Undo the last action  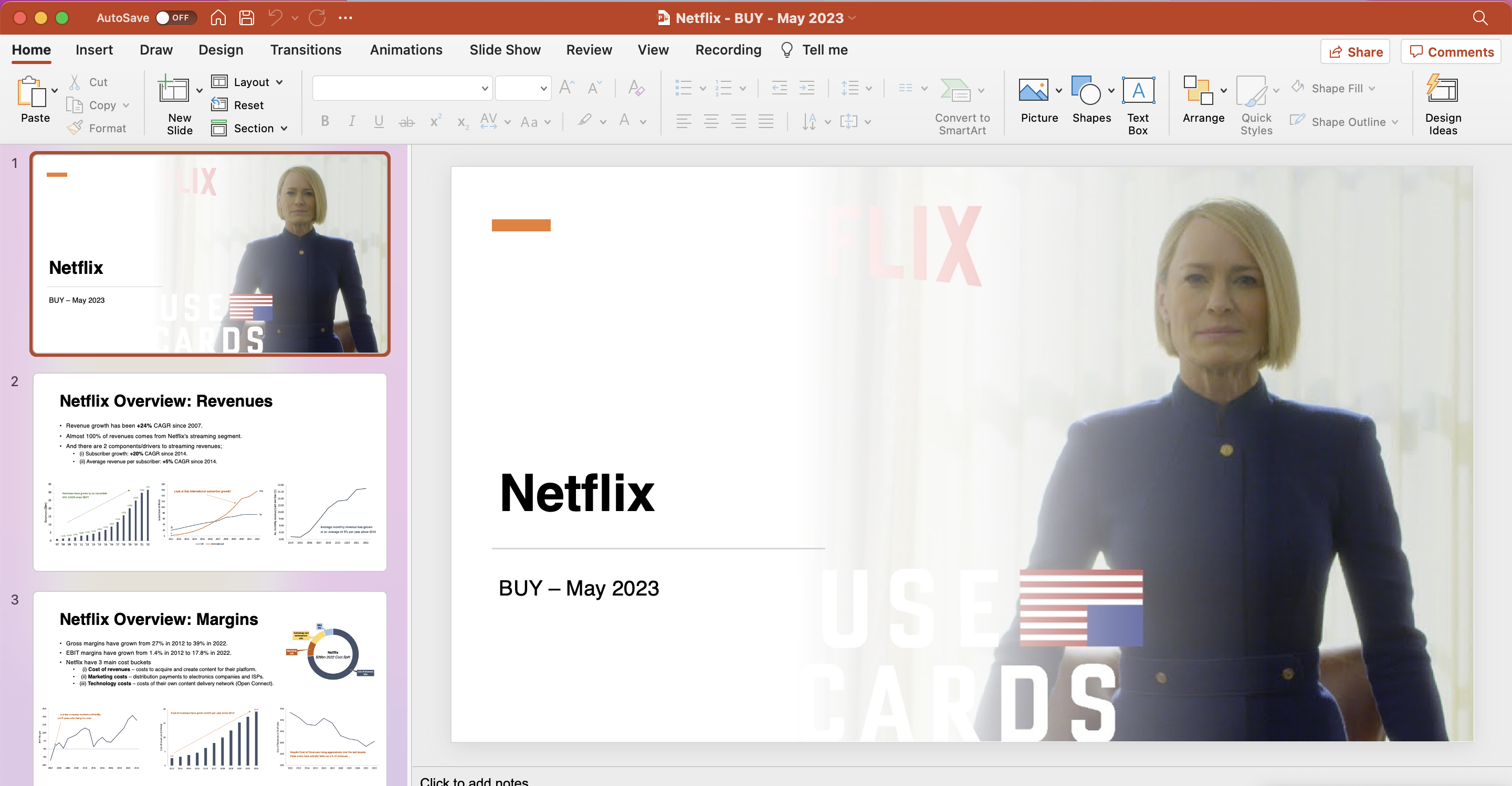click(x=275, y=18)
